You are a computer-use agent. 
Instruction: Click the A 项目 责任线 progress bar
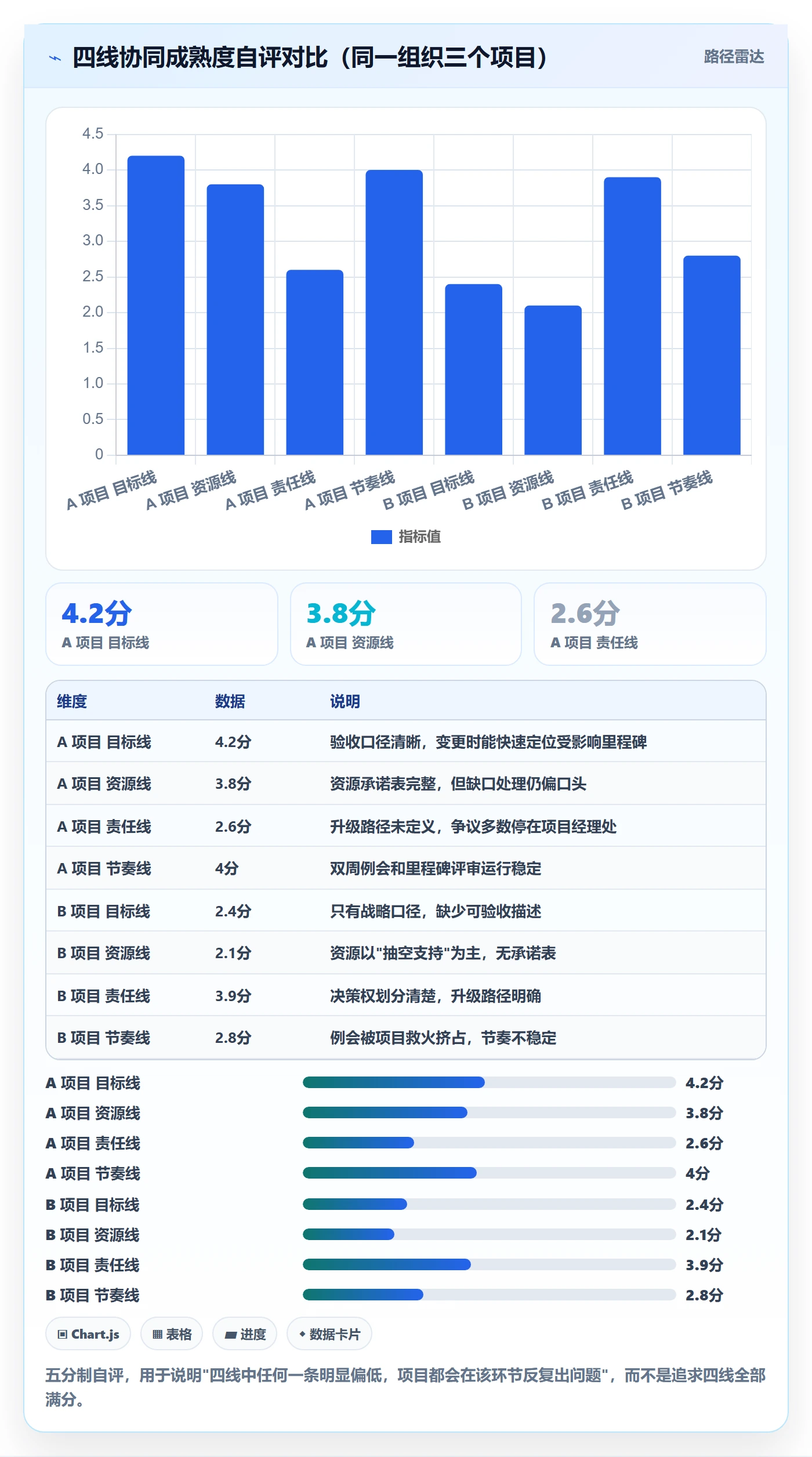pos(490,1143)
